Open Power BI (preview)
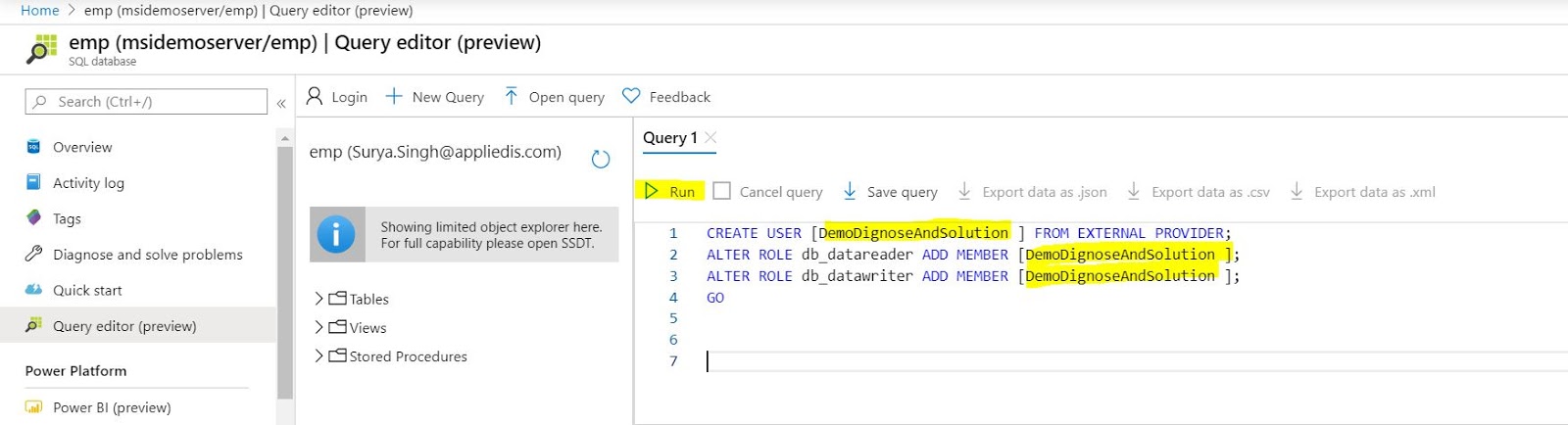 [x=112, y=407]
